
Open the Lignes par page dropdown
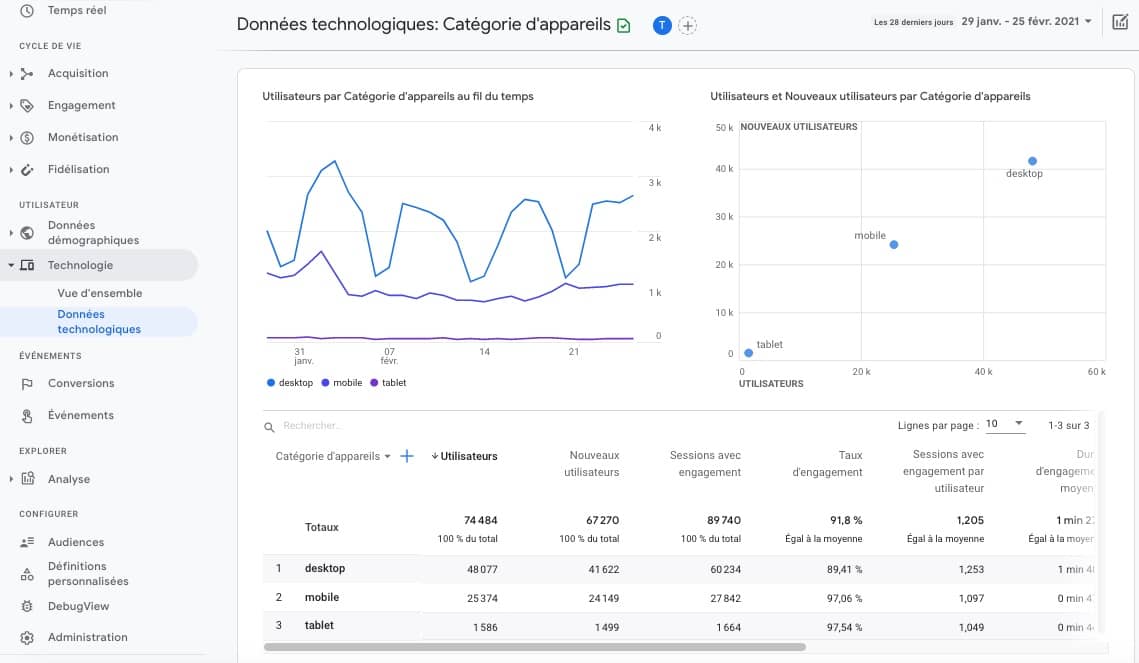pos(1006,422)
